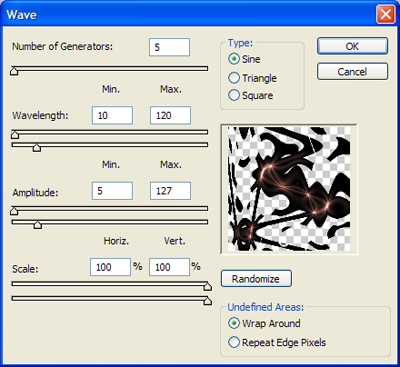Click the Amplitude minimum slider handle
Viewport: 400px width, 367px height.
click(x=14, y=211)
